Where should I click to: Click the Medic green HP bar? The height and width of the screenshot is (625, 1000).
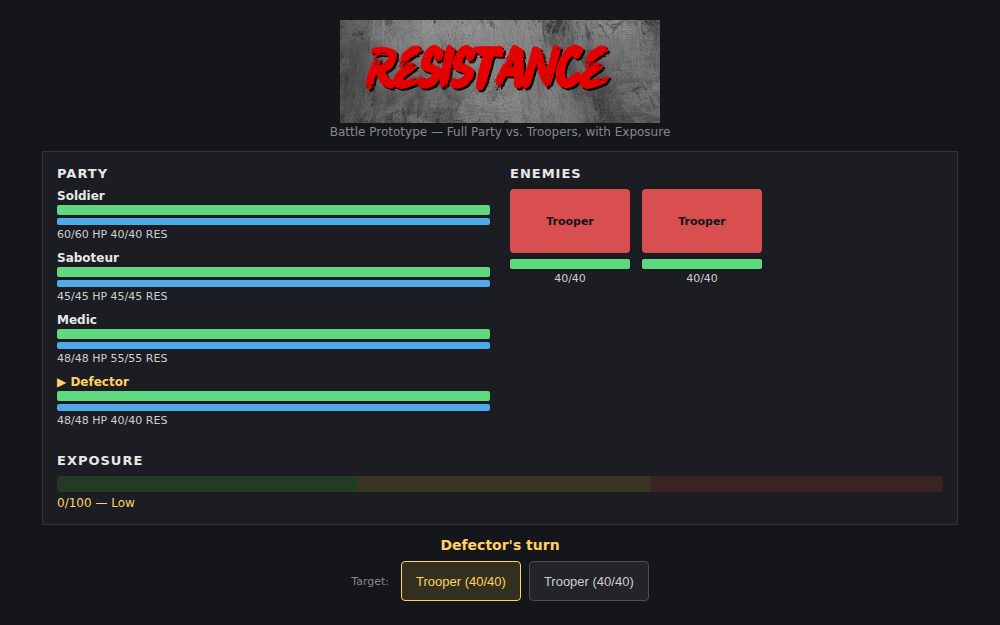tap(273, 334)
